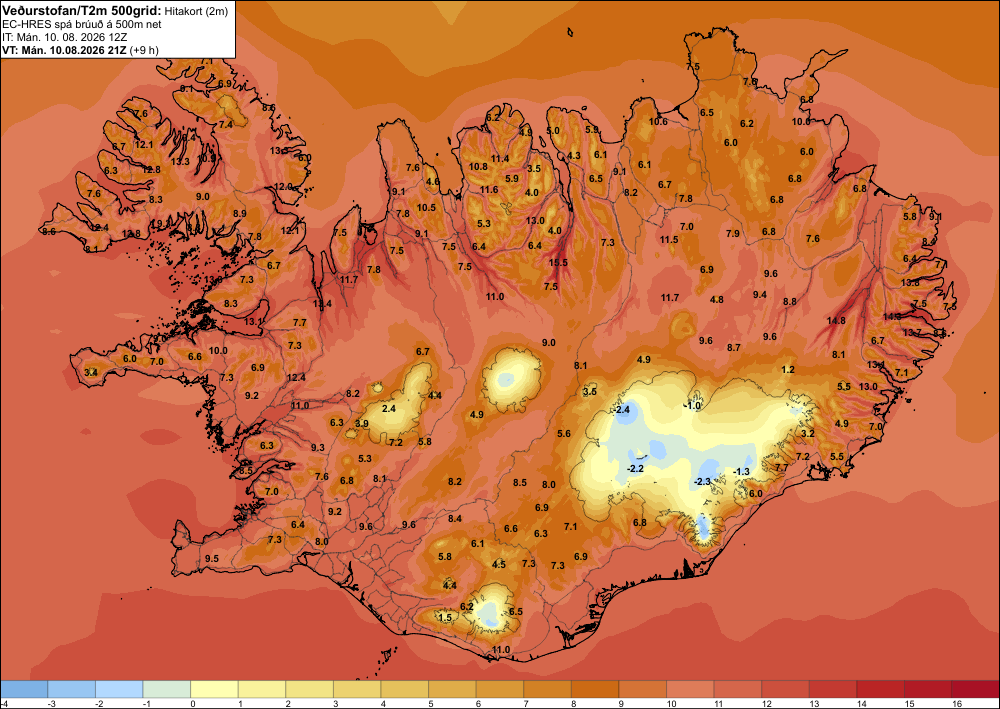Pick the legend color box between 4 and 5
Viewport: 1000px width, 709px height.
pyautogui.click(x=405, y=689)
